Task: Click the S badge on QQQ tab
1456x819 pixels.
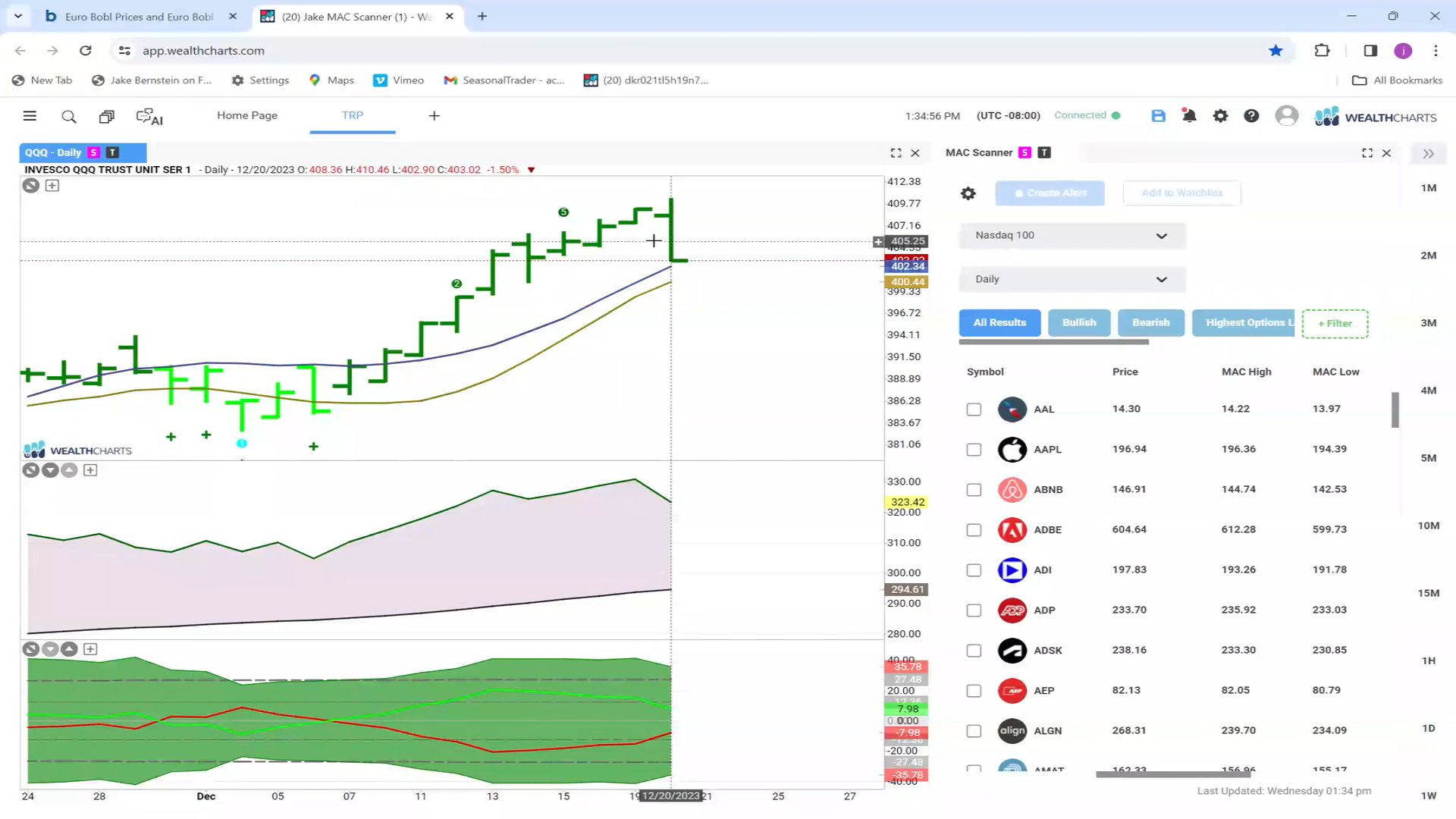Action: tap(94, 152)
